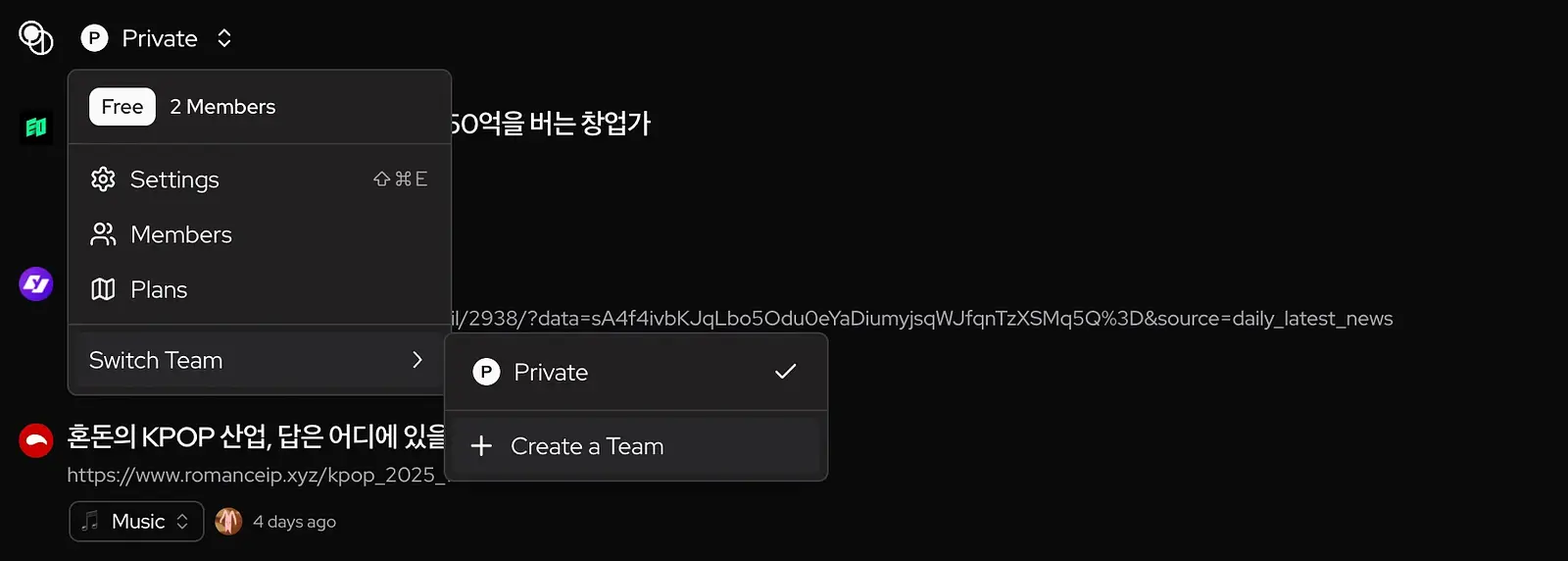Open the Music category dropdown

136,522
